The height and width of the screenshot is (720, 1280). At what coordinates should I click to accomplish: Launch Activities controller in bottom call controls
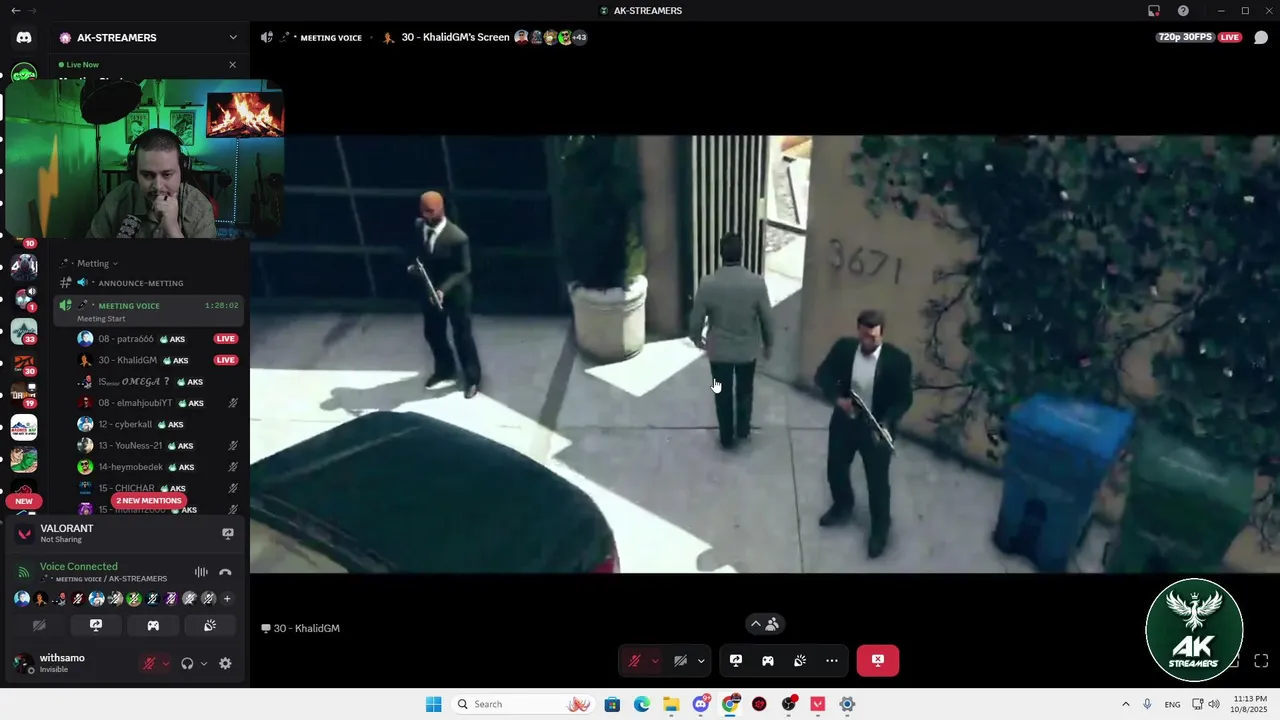coord(768,660)
